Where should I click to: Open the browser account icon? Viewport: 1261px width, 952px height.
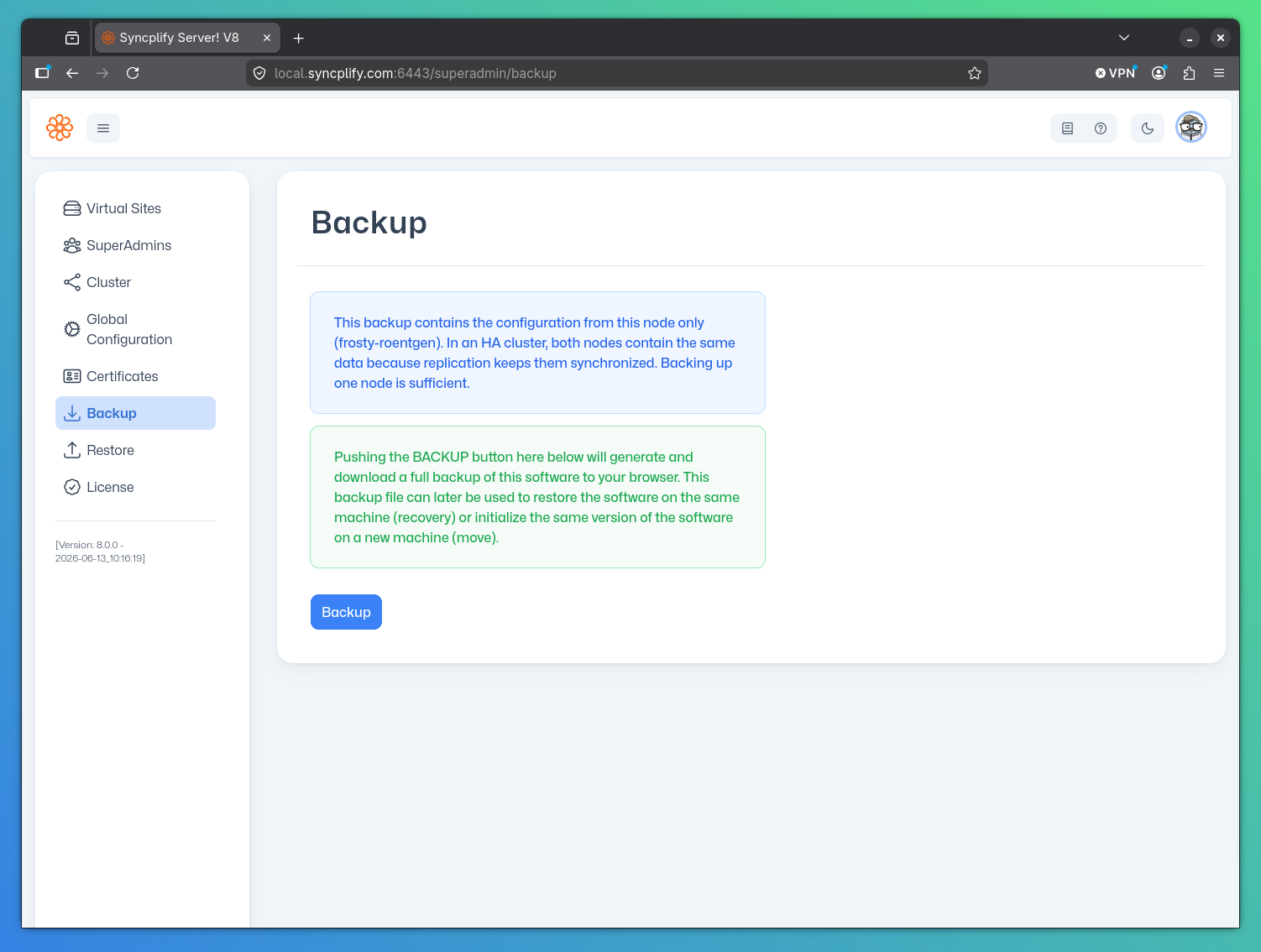1159,73
